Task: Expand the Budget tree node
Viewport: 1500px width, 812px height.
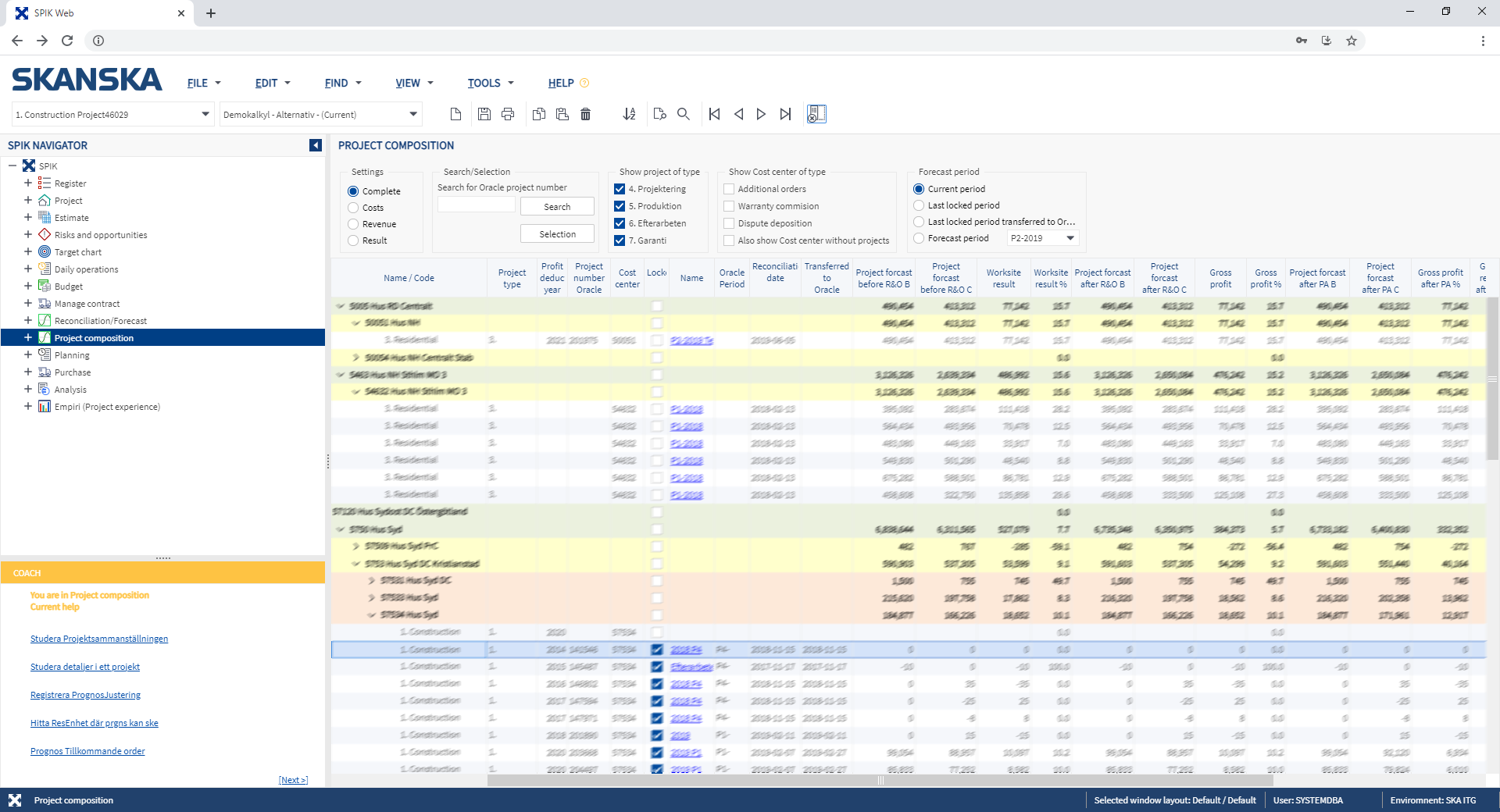Action: [28, 286]
